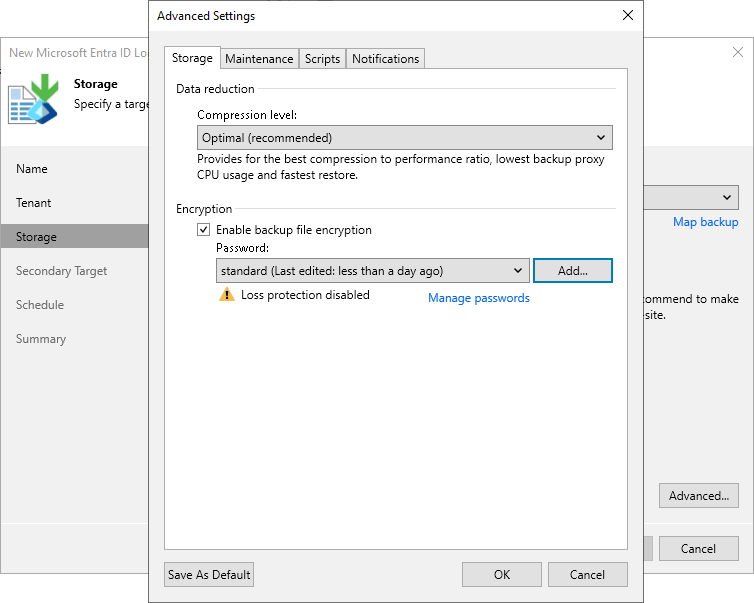Confirm Advanced Settings with OK
754x603 pixels.
501,574
